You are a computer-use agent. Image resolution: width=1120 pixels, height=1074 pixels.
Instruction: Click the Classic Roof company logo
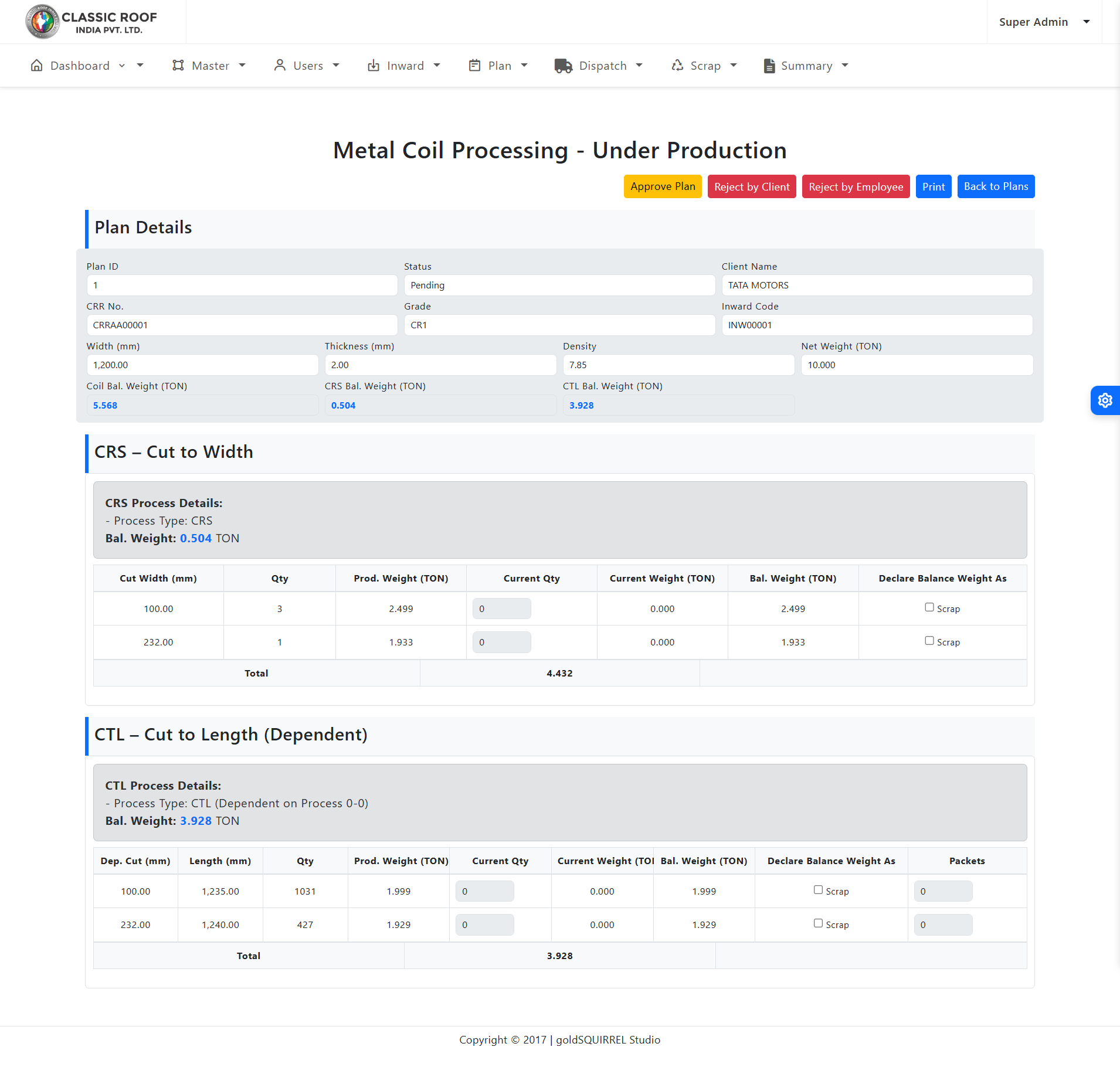pos(91,22)
